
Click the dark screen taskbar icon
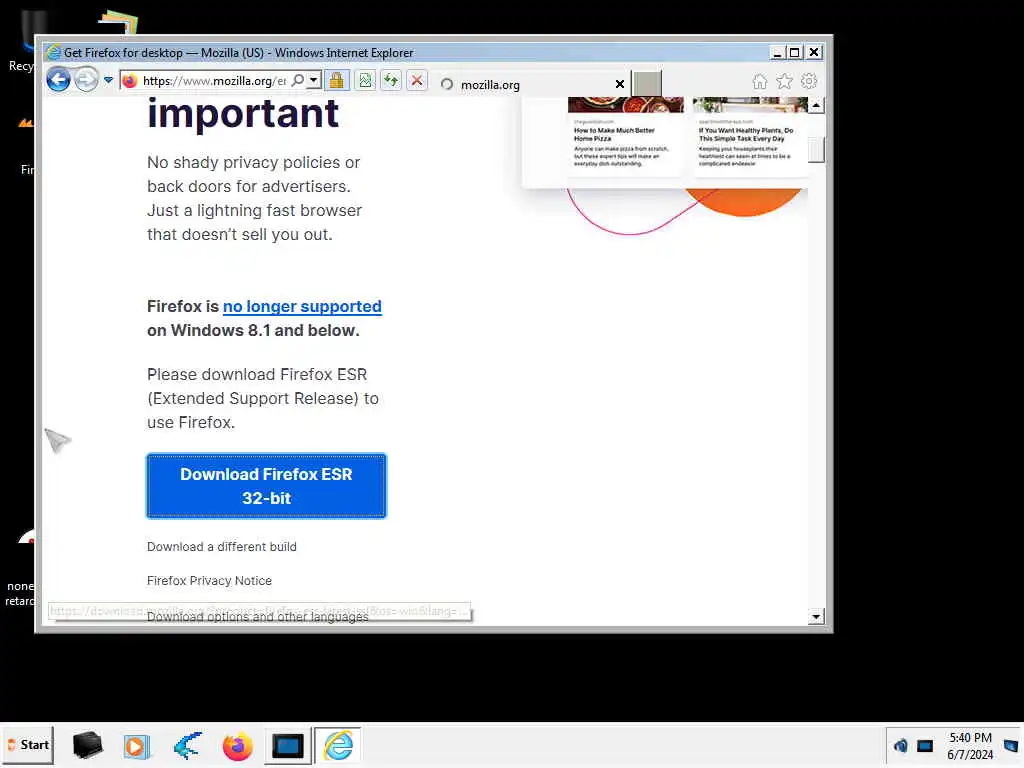(287, 746)
